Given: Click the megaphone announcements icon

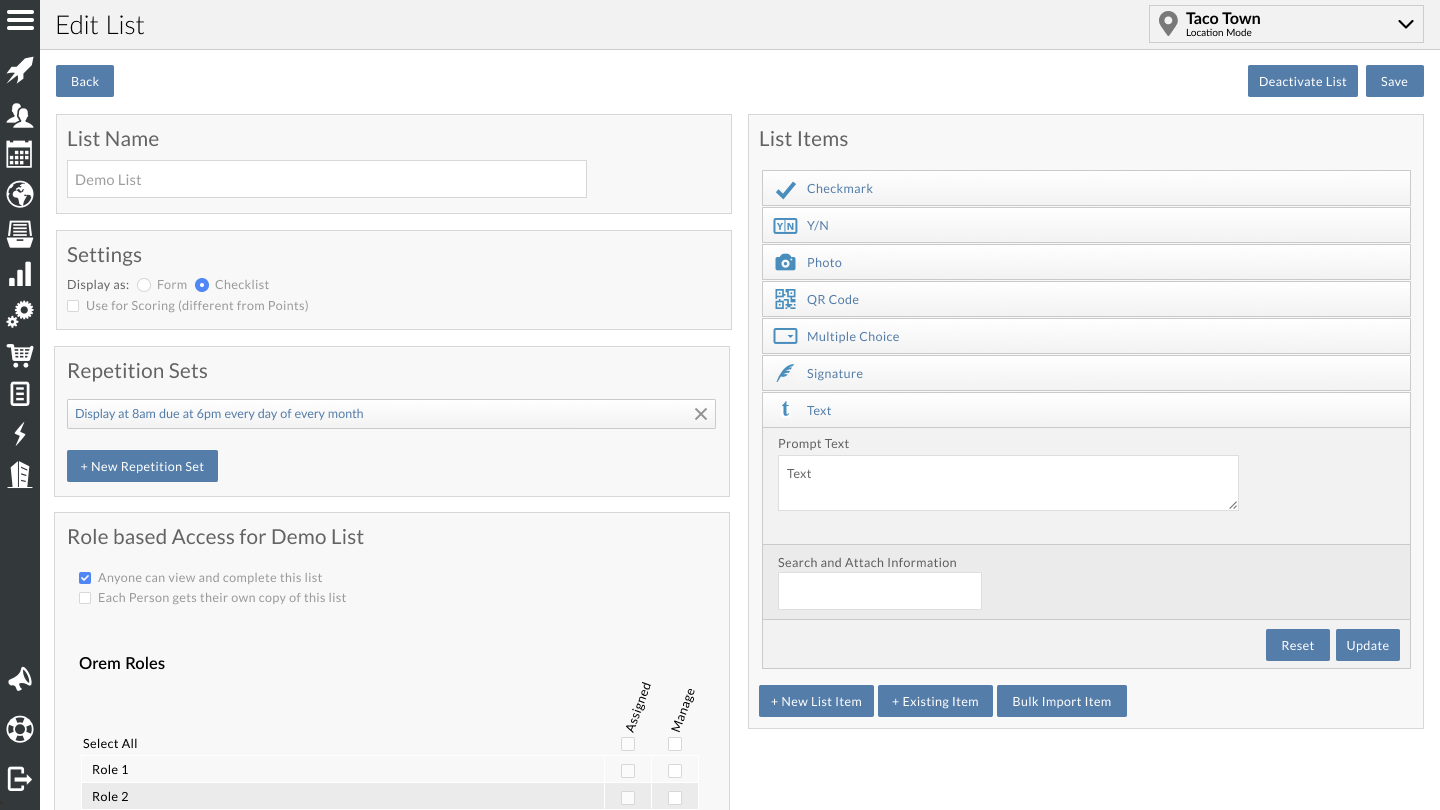Looking at the screenshot, I should pyautogui.click(x=20, y=680).
